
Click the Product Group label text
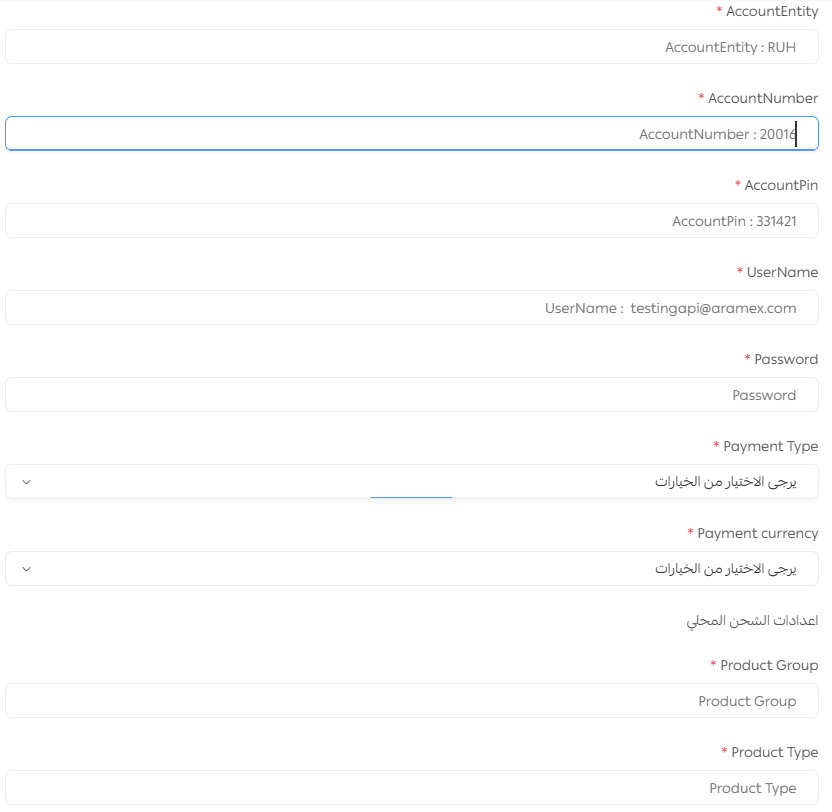(768, 665)
